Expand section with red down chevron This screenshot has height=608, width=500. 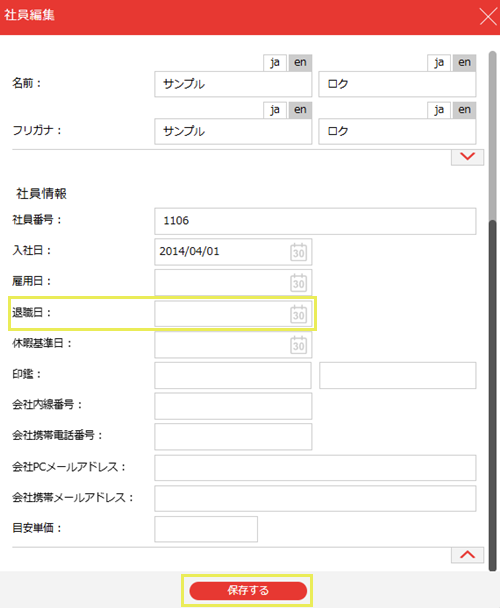point(467,157)
